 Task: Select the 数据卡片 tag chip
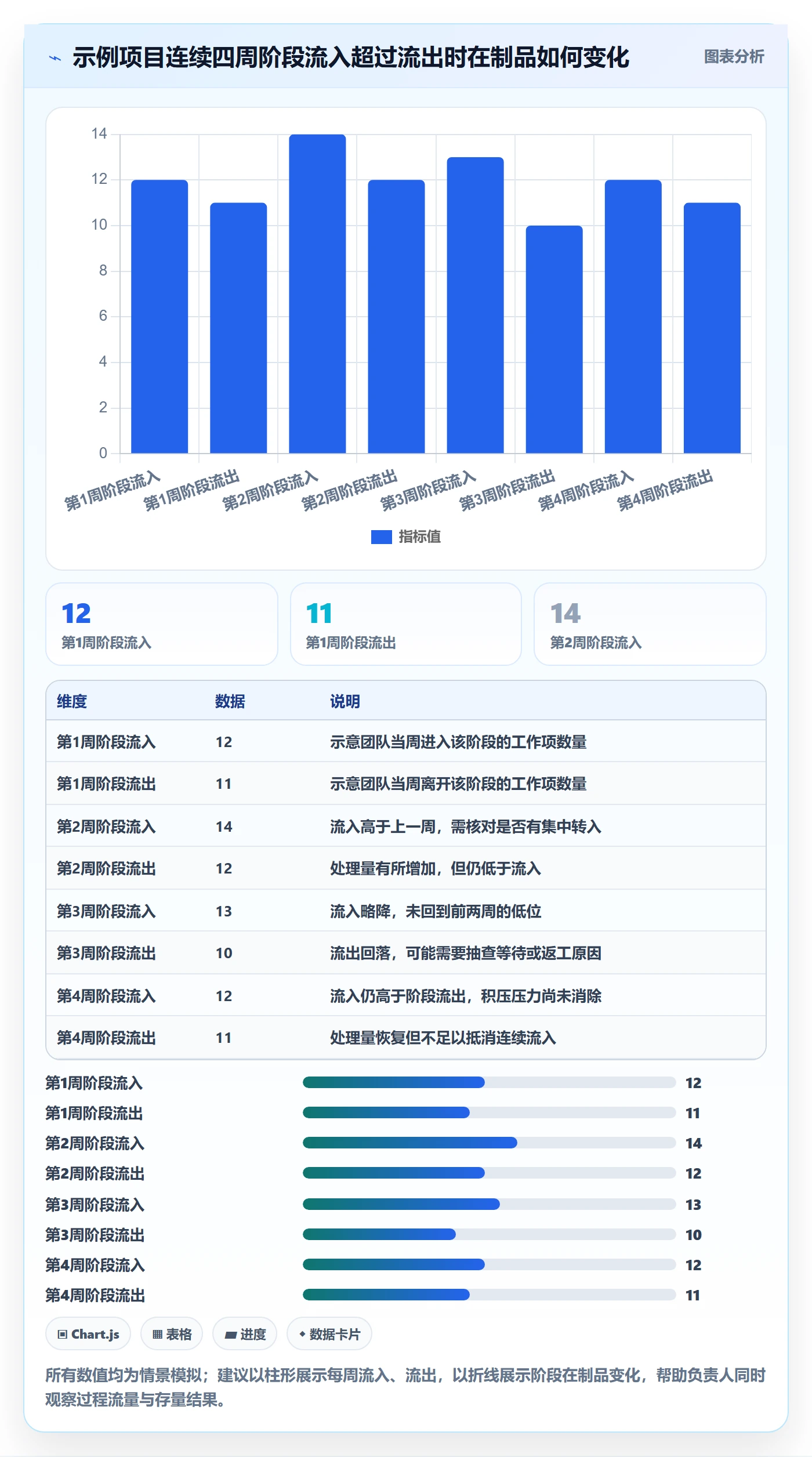click(329, 1334)
